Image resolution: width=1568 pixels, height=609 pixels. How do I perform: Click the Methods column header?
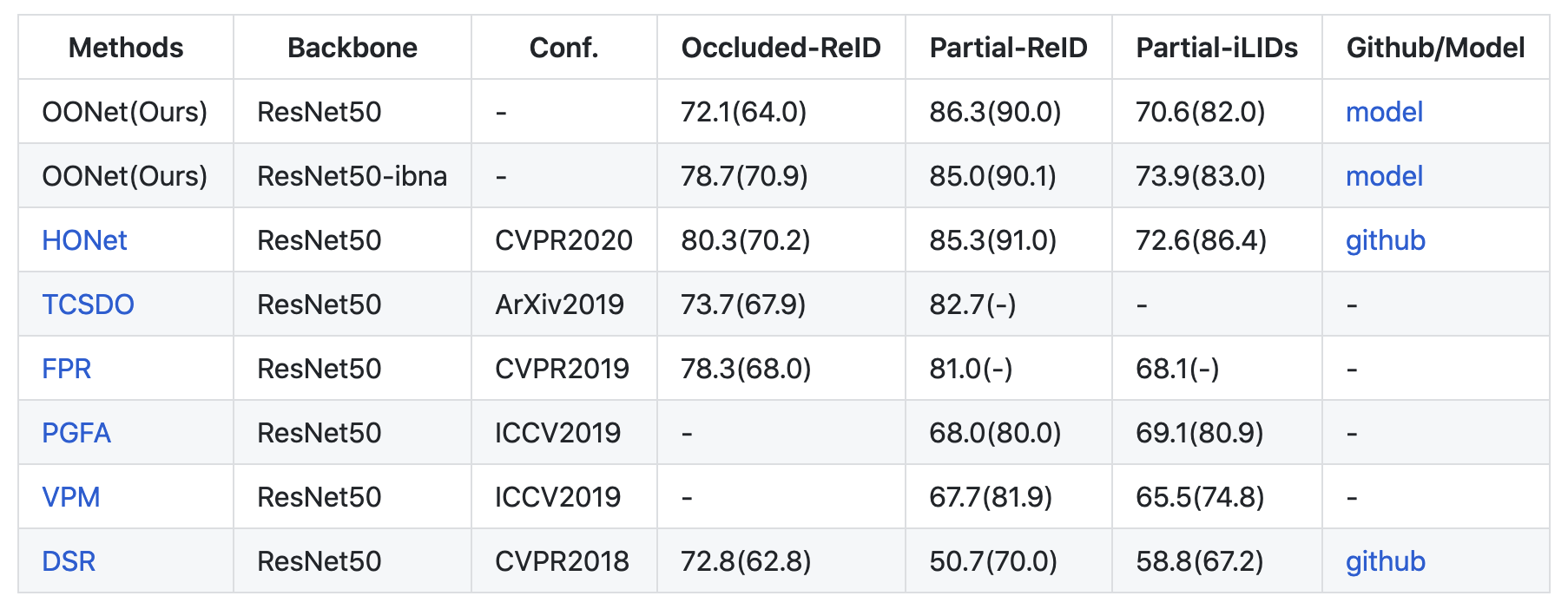pyautogui.click(x=126, y=48)
